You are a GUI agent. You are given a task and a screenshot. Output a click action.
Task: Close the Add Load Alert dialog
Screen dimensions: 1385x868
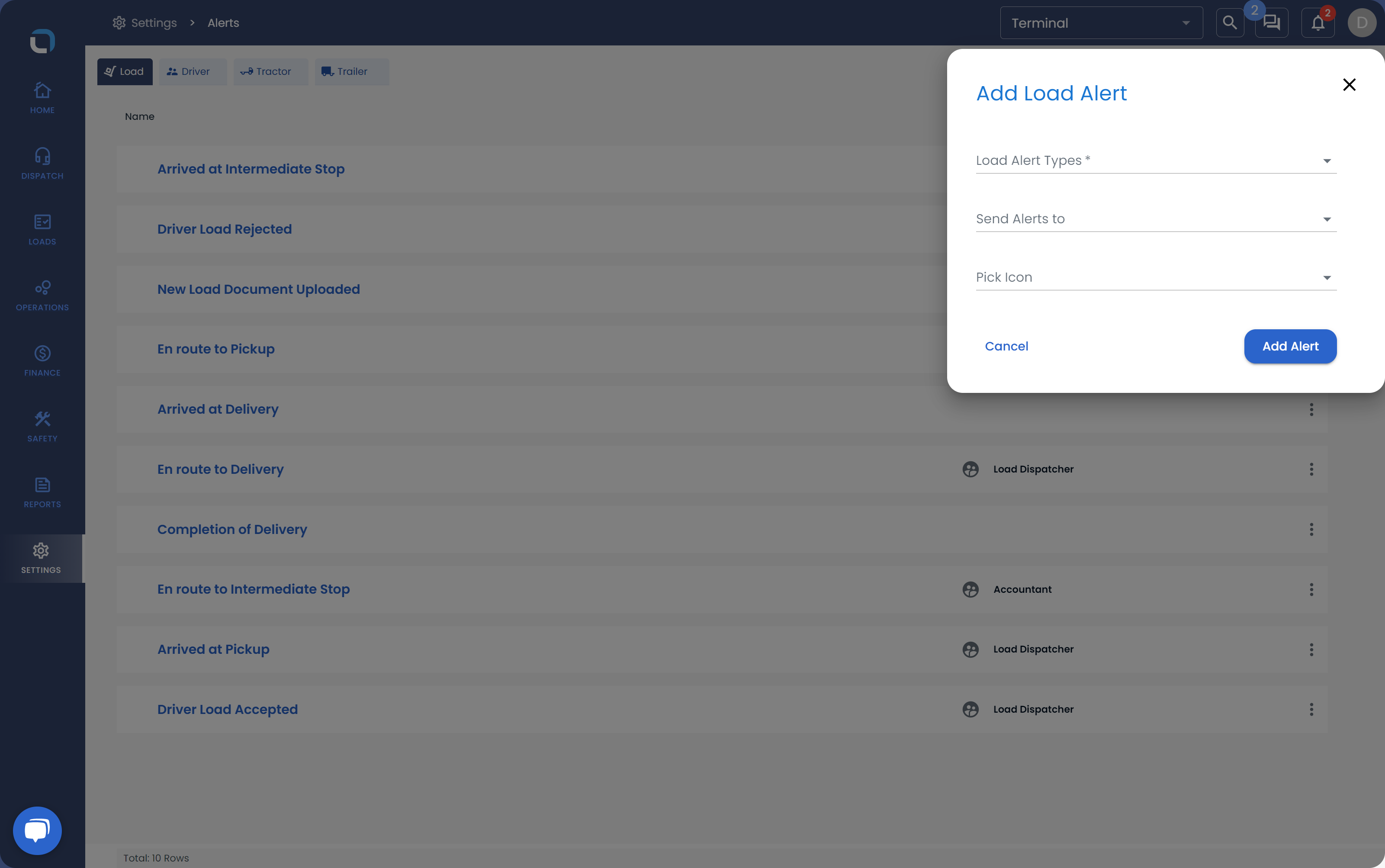click(1349, 85)
